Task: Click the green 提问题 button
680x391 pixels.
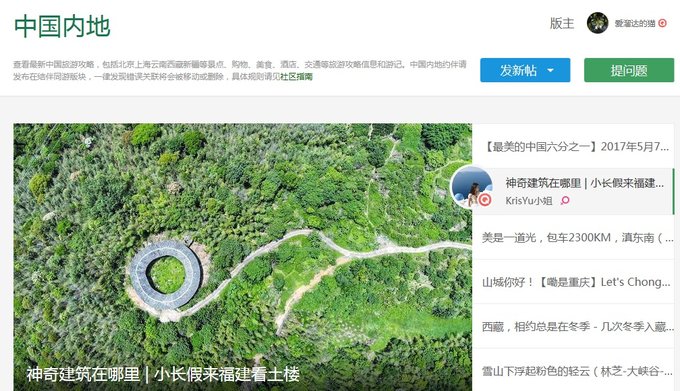Action: pyautogui.click(x=629, y=70)
